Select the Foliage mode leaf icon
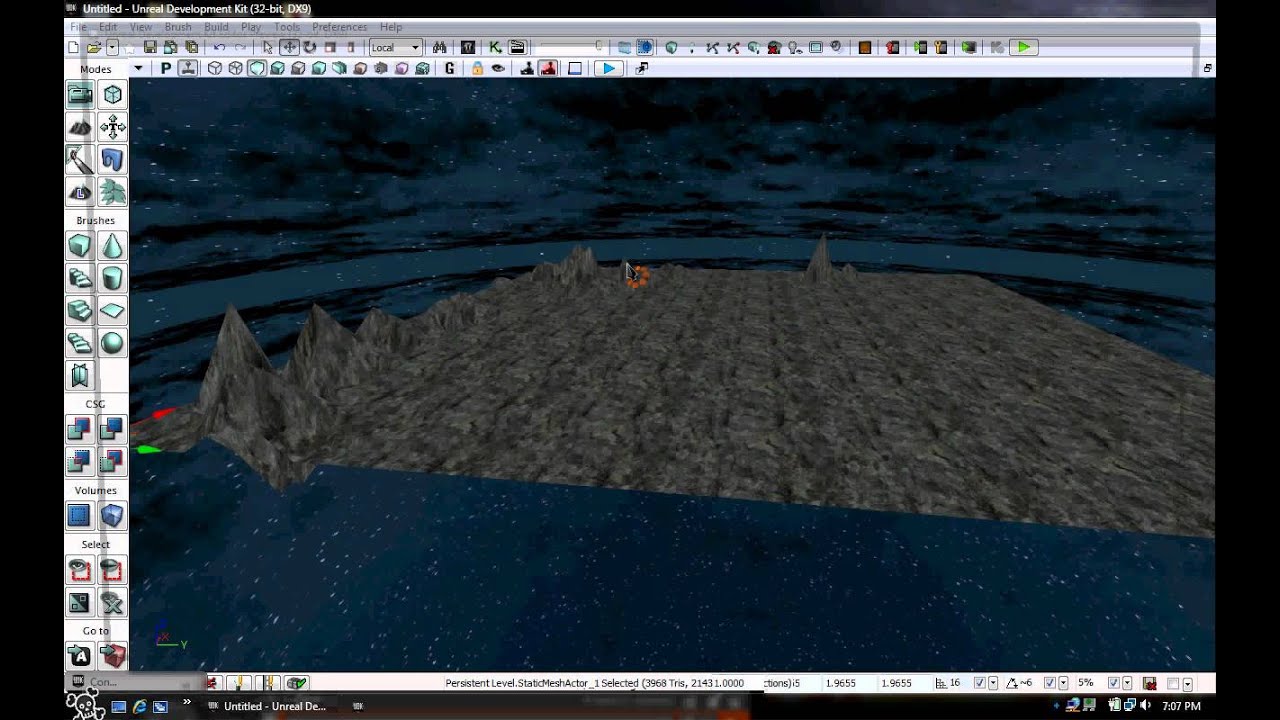Image resolution: width=1280 pixels, height=720 pixels. [x=112, y=191]
